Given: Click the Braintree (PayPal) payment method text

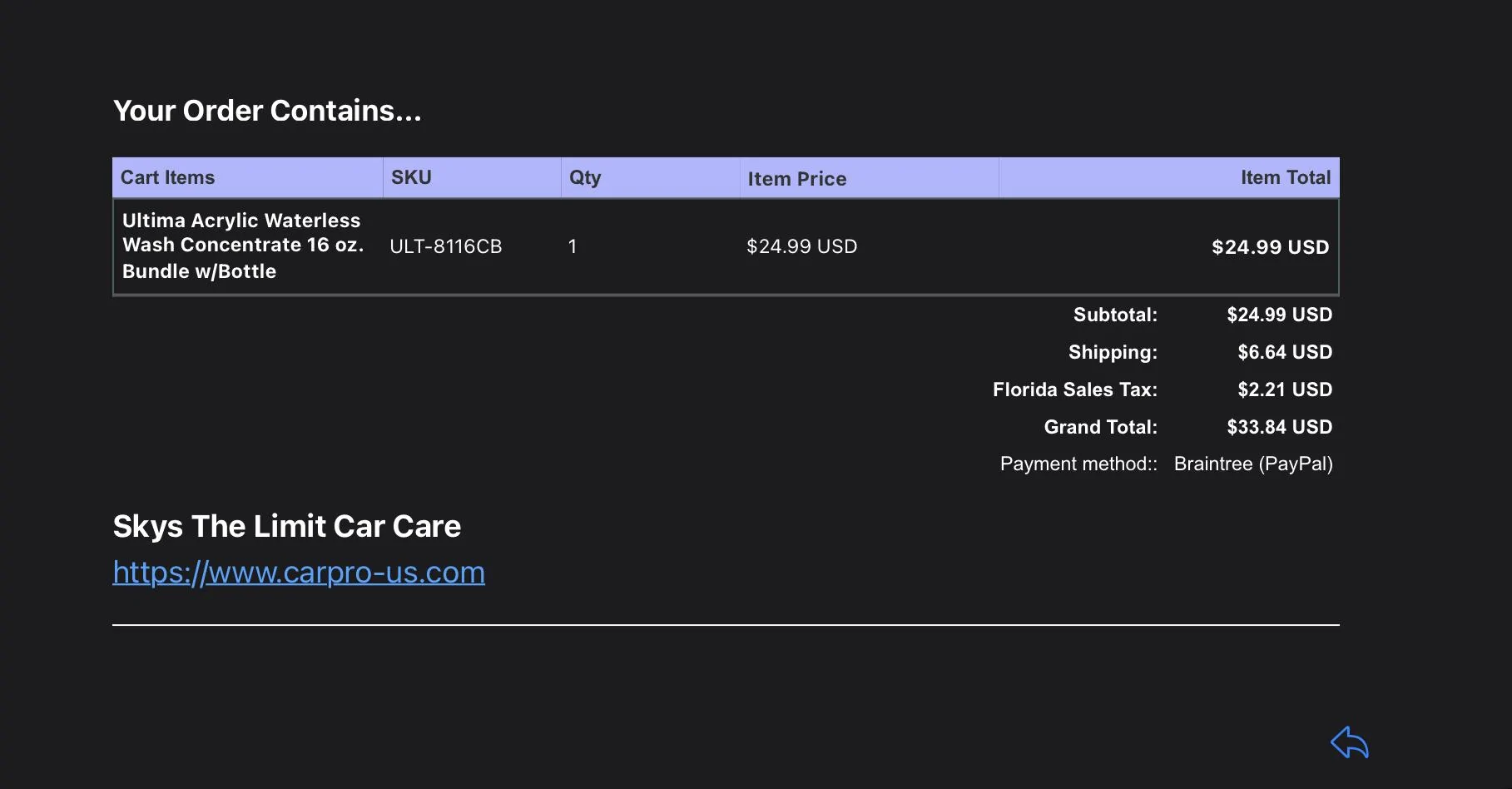Looking at the screenshot, I should [x=1253, y=464].
